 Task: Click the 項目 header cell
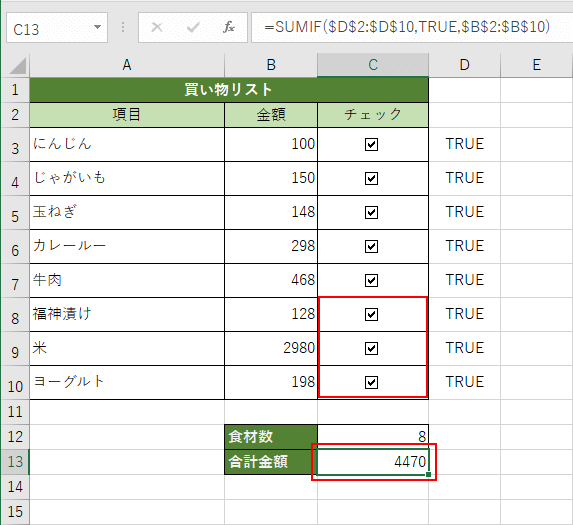tap(127, 115)
